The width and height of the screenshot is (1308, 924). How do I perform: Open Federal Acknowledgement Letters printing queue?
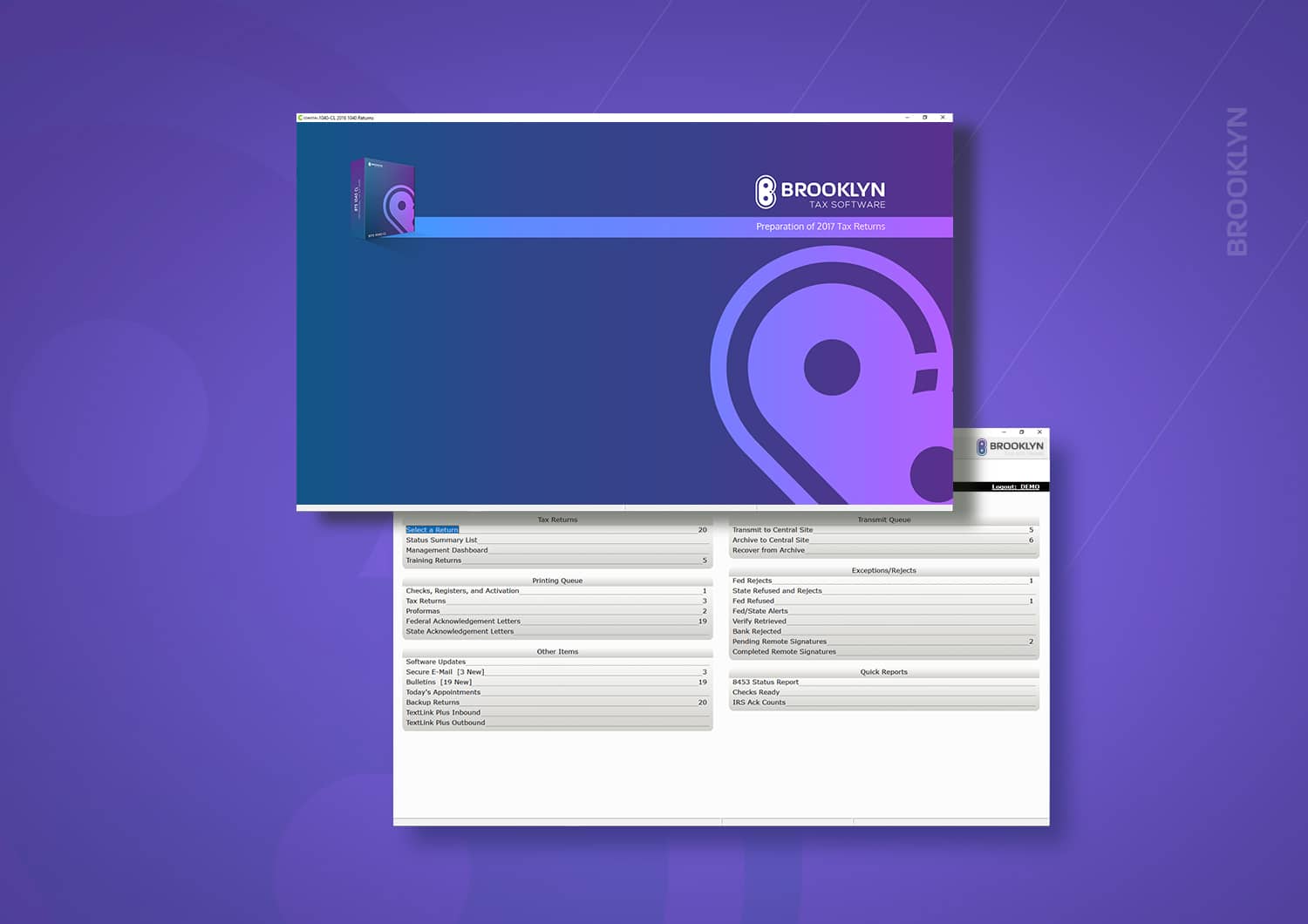463,622
